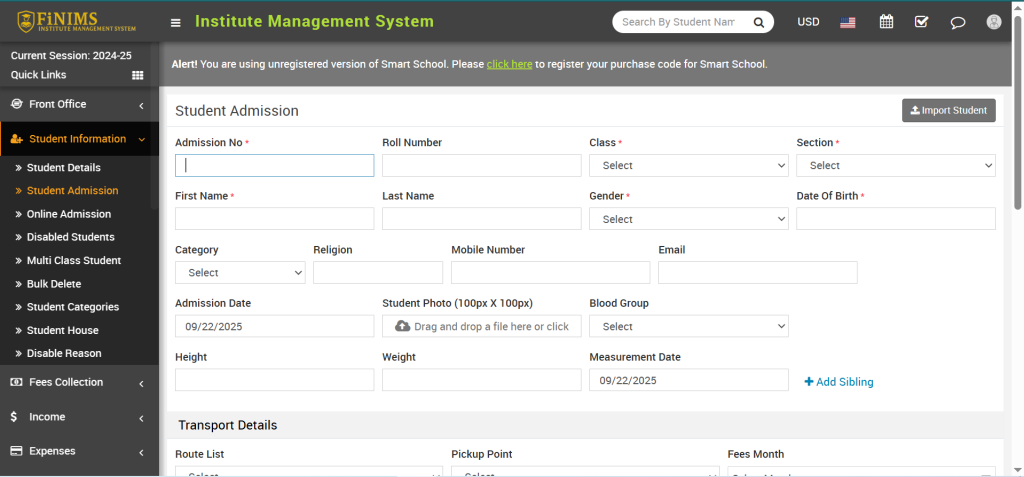Image resolution: width=1024 pixels, height=477 pixels.
Task: Open the calendar icon in header
Action: (x=886, y=22)
